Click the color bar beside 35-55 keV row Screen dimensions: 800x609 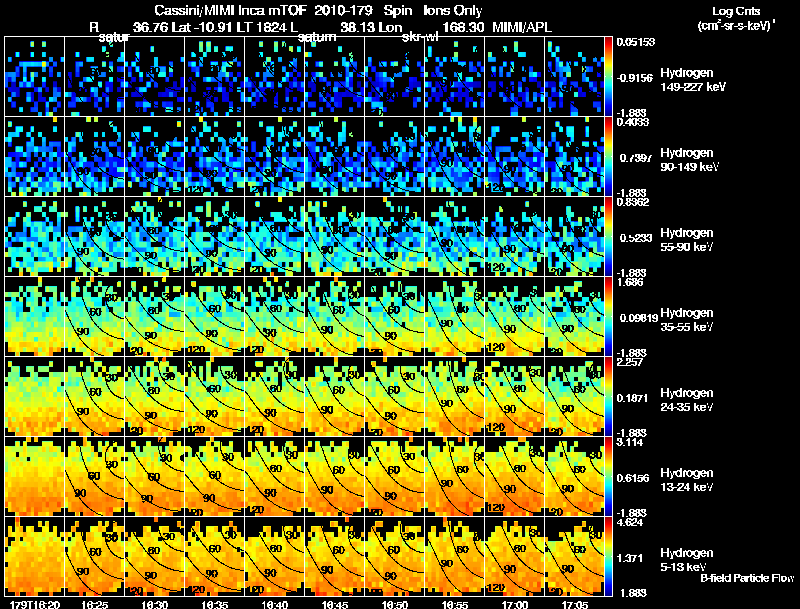[609, 316]
